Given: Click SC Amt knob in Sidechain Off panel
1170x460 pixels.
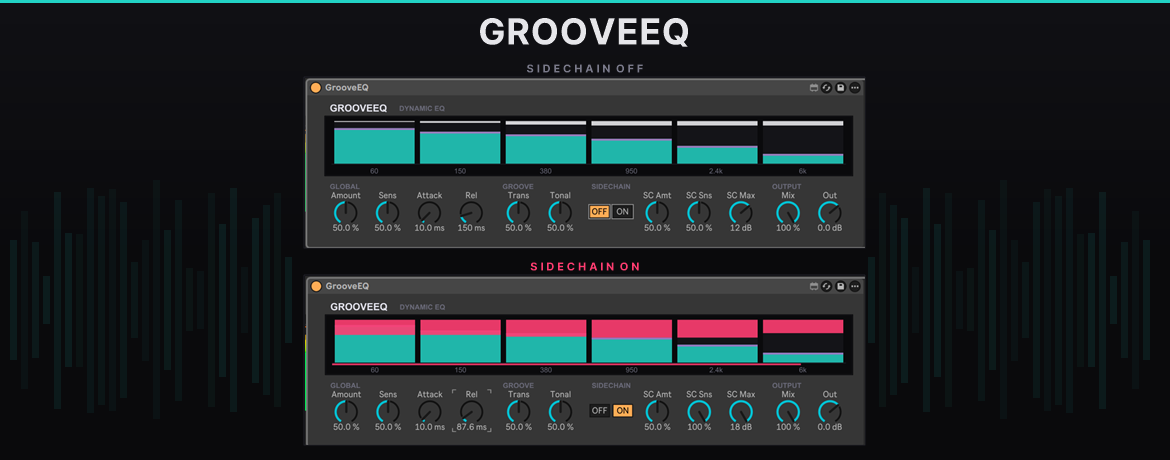Looking at the screenshot, I should [657, 213].
